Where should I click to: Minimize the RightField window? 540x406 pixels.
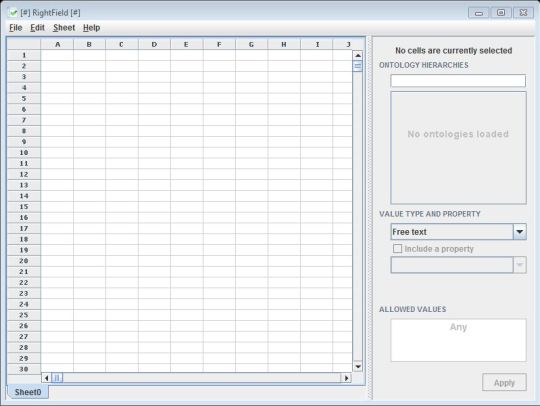point(478,13)
